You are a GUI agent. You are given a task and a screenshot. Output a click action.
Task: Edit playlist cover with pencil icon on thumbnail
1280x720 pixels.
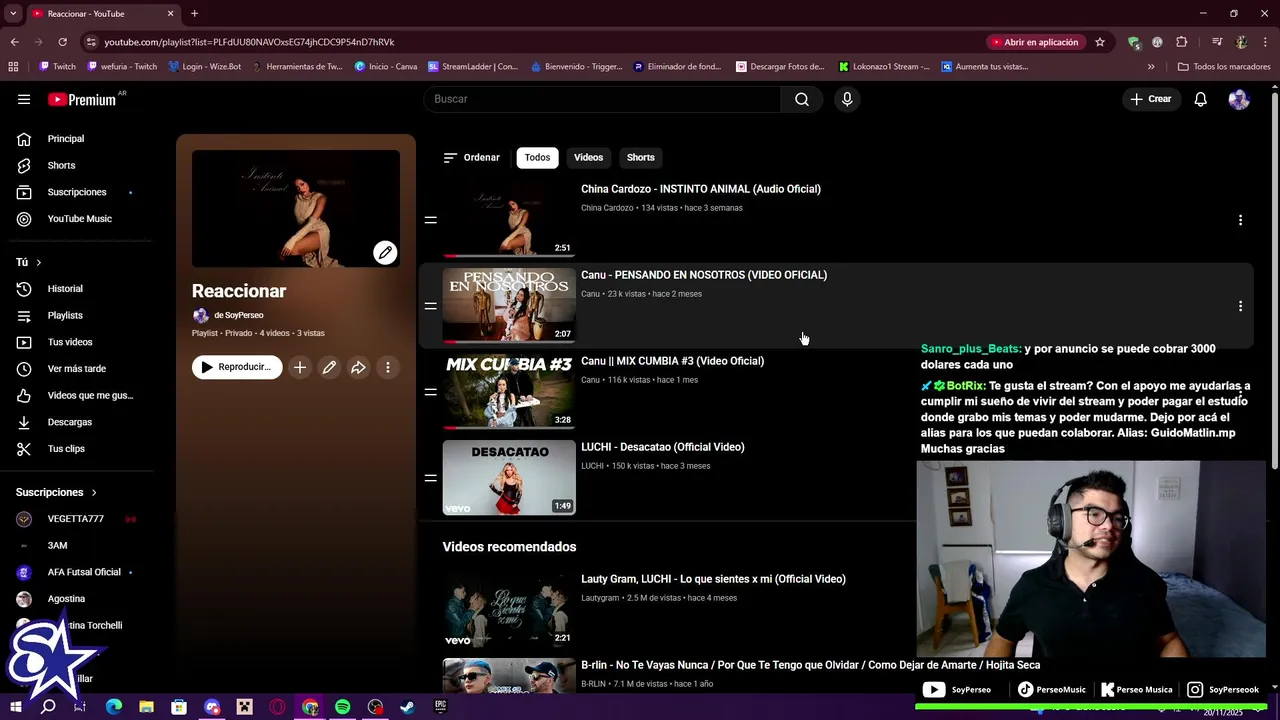pyautogui.click(x=385, y=252)
